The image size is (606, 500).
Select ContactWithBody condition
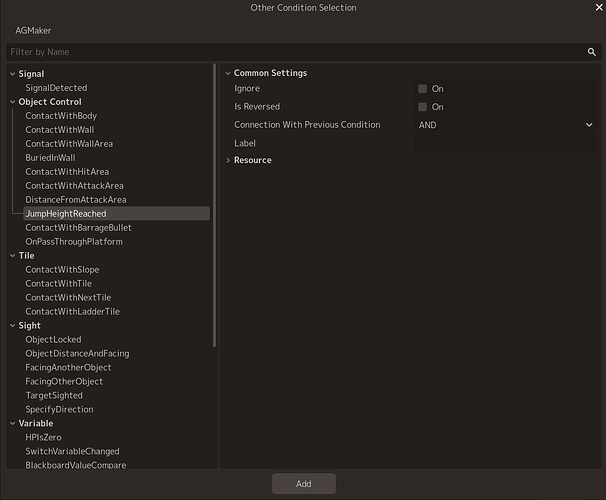pyautogui.click(x=61, y=116)
